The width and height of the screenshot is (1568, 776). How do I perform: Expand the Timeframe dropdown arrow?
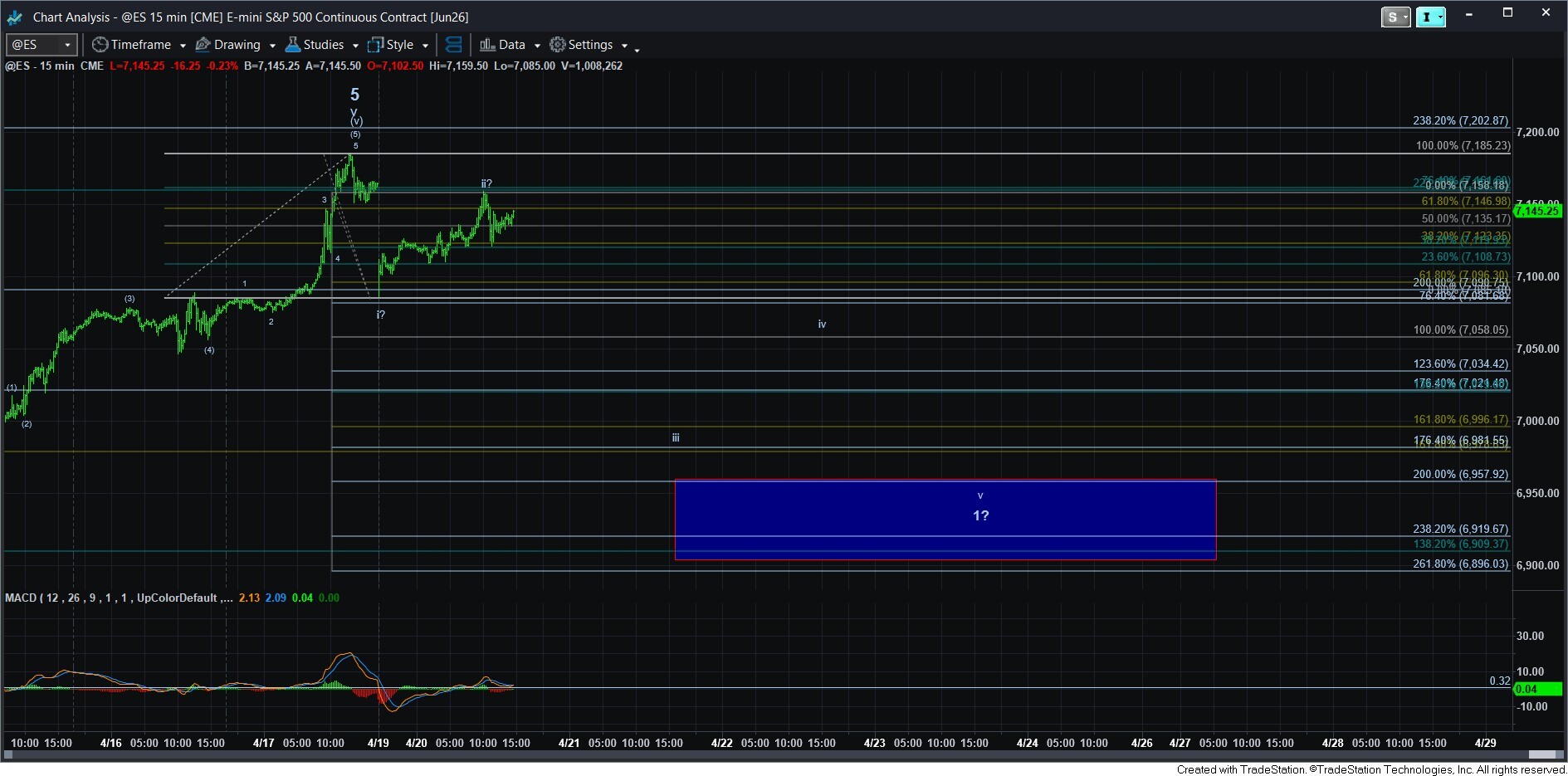pyautogui.click(x=183, y=46)
